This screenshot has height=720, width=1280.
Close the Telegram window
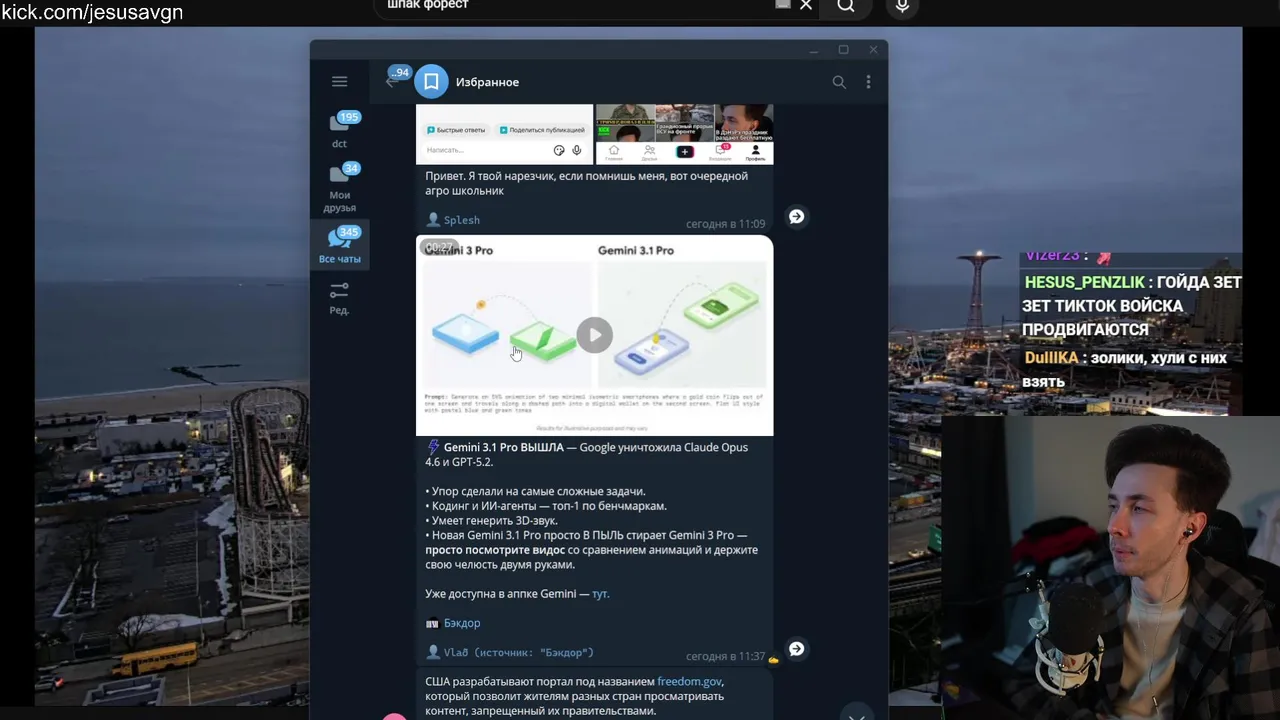tap(873, 50)
